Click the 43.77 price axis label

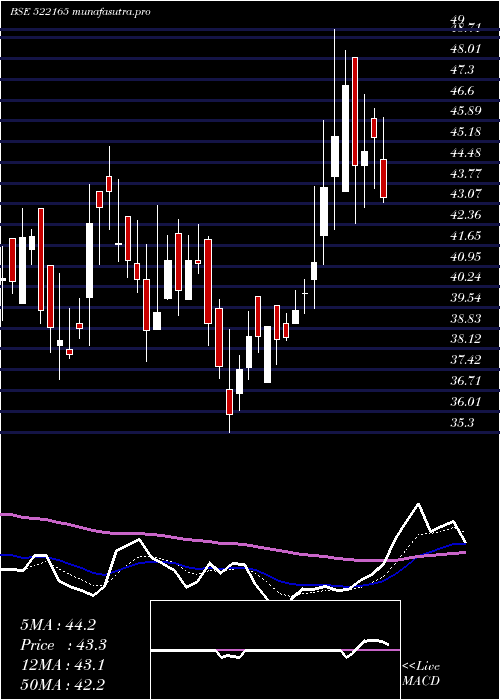(x=466, y=173)
